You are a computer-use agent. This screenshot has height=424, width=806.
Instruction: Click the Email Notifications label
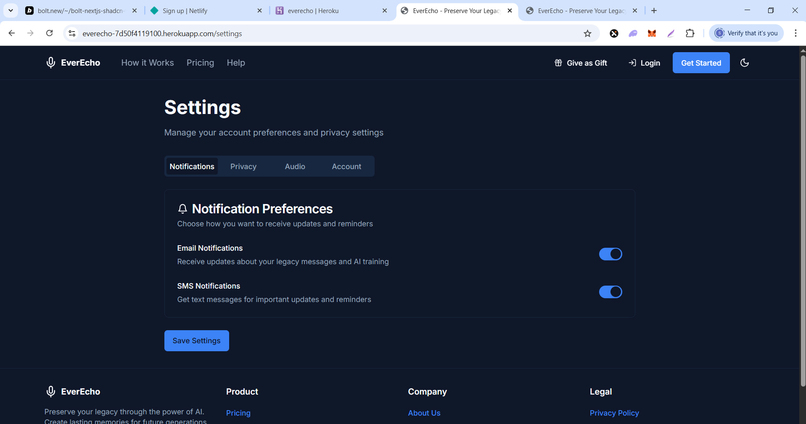point(210,248)
